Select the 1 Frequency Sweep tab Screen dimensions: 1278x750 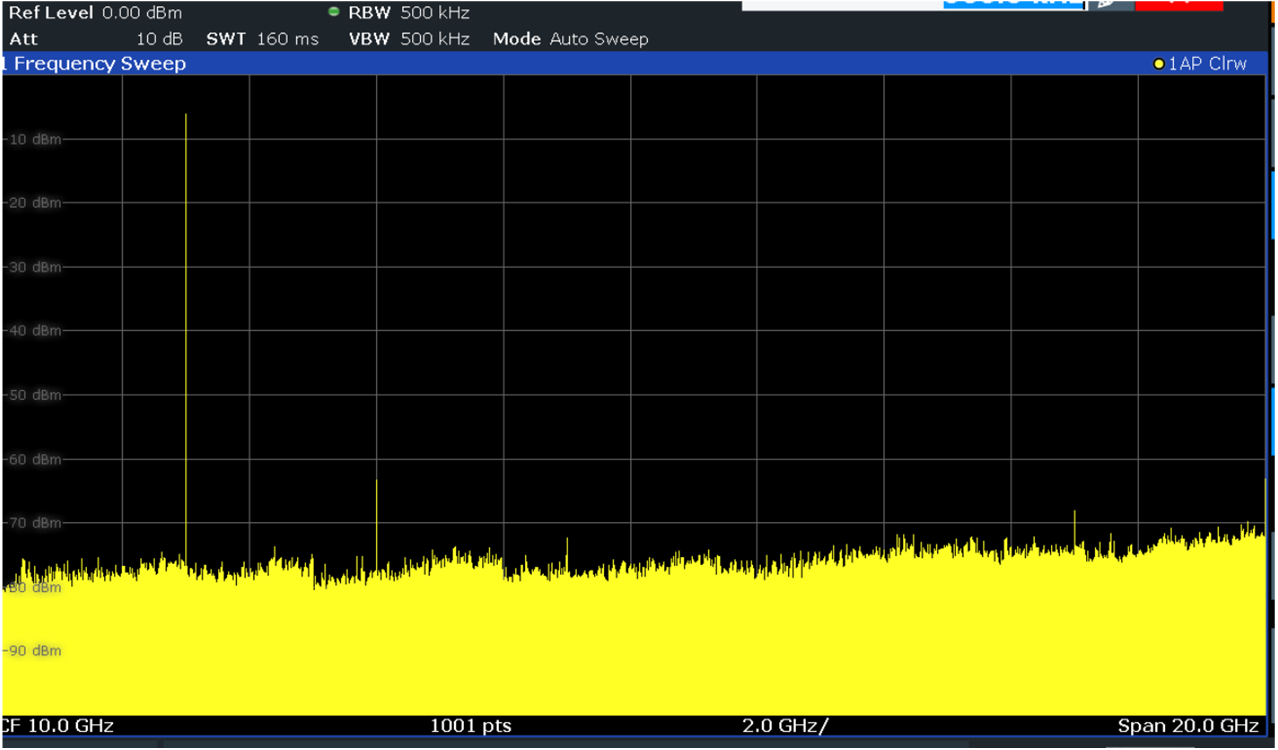click(95, 63)
